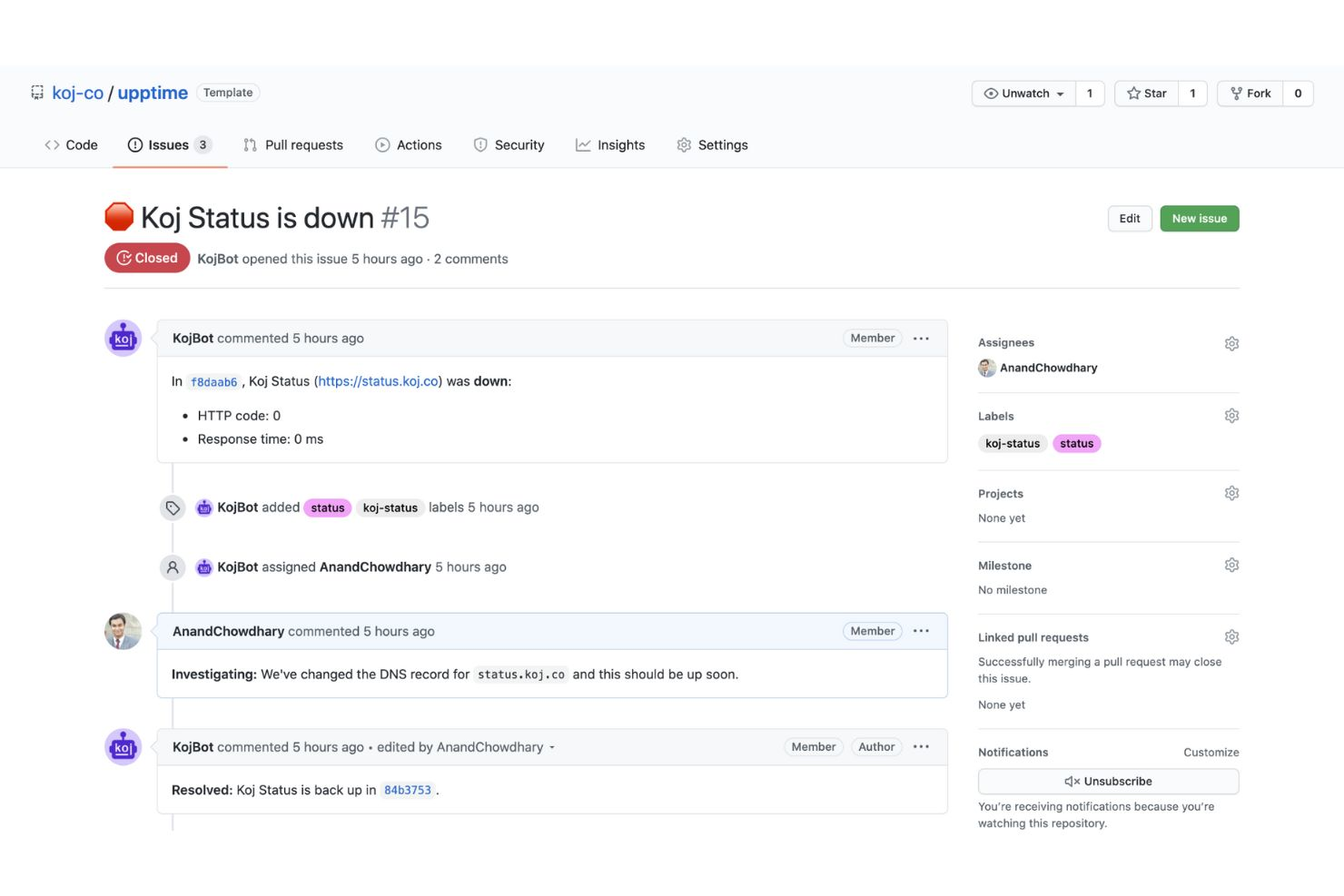
Task: Click the AnandChowdhary comment author name
Action: [x=228, y=632]
